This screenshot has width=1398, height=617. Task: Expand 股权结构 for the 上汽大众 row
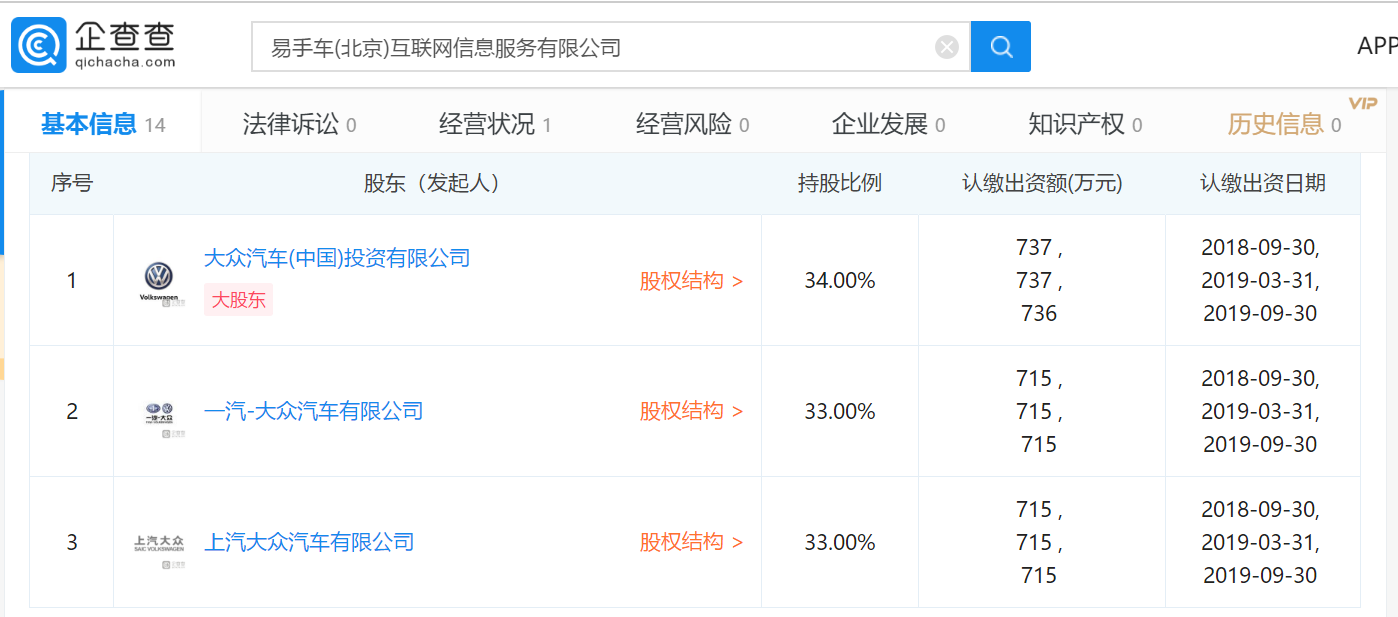tap(690, 543)
